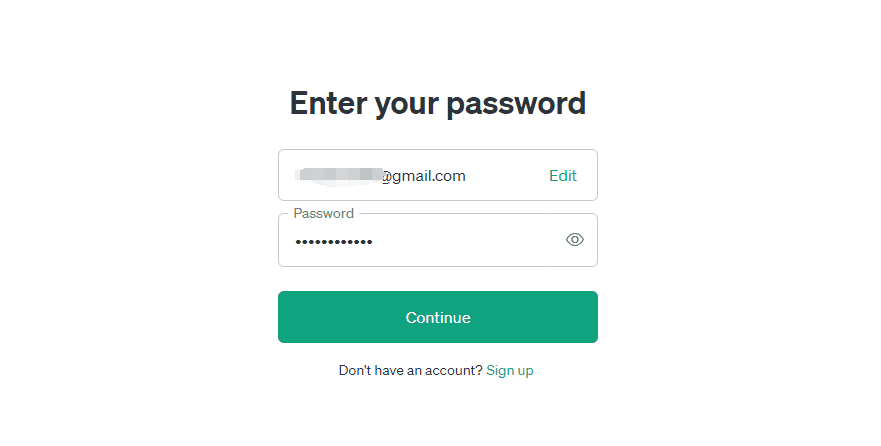881x446 pixels.
Task: Click the "Don't have an account?" text
Action: [411, 371]
